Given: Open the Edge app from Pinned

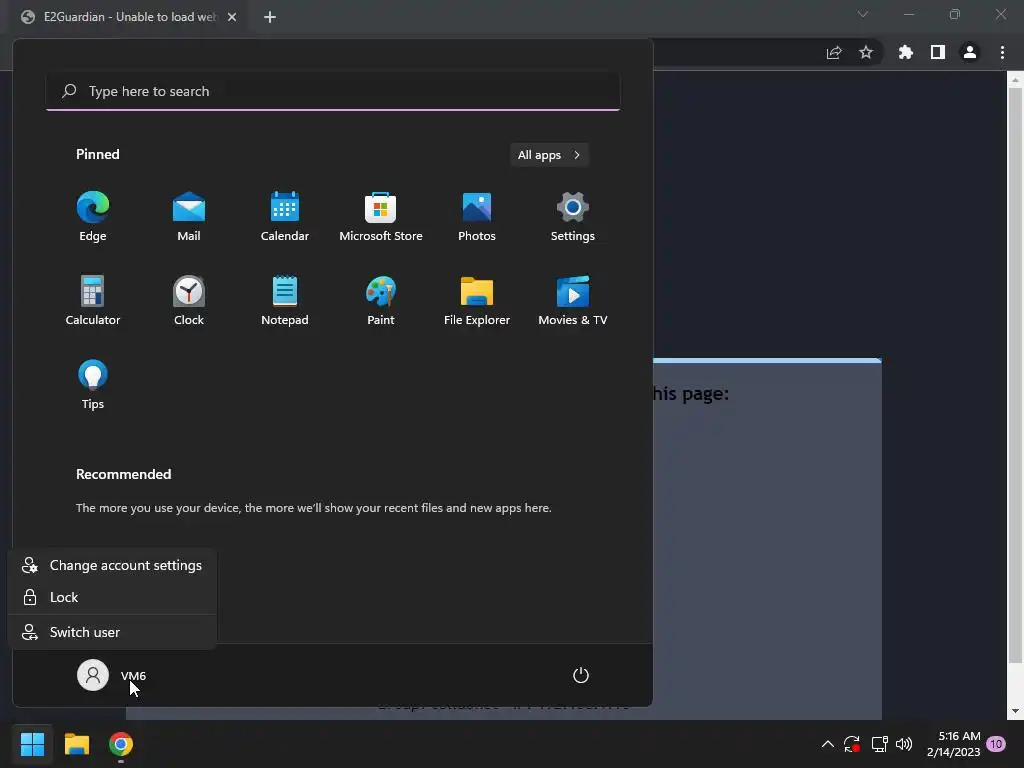Looking at the screenshot, I should point(93,216).
